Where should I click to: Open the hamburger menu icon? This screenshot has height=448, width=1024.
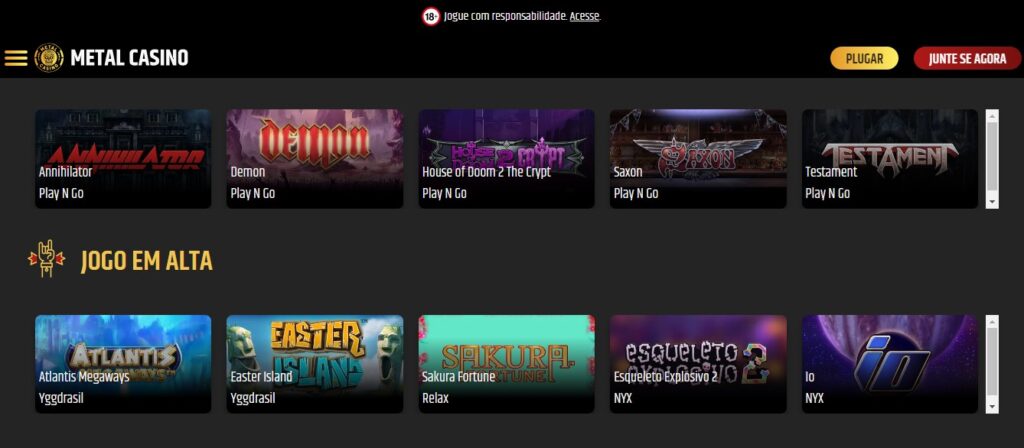coord(16,58)
